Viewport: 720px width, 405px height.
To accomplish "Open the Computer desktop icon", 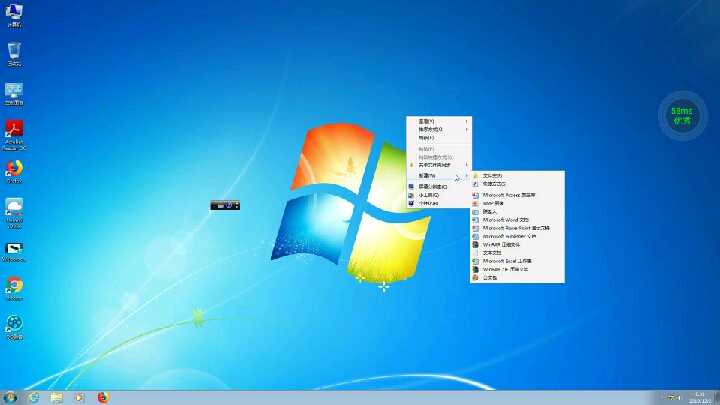I will [14, 15].
